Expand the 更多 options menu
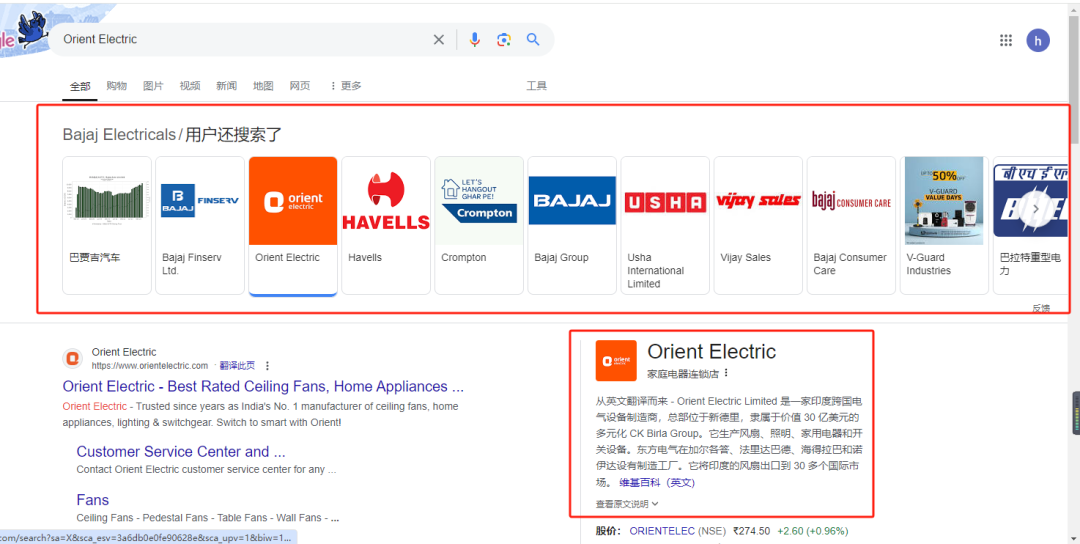The image size is (1080, 544). click(x=345, y=86)
